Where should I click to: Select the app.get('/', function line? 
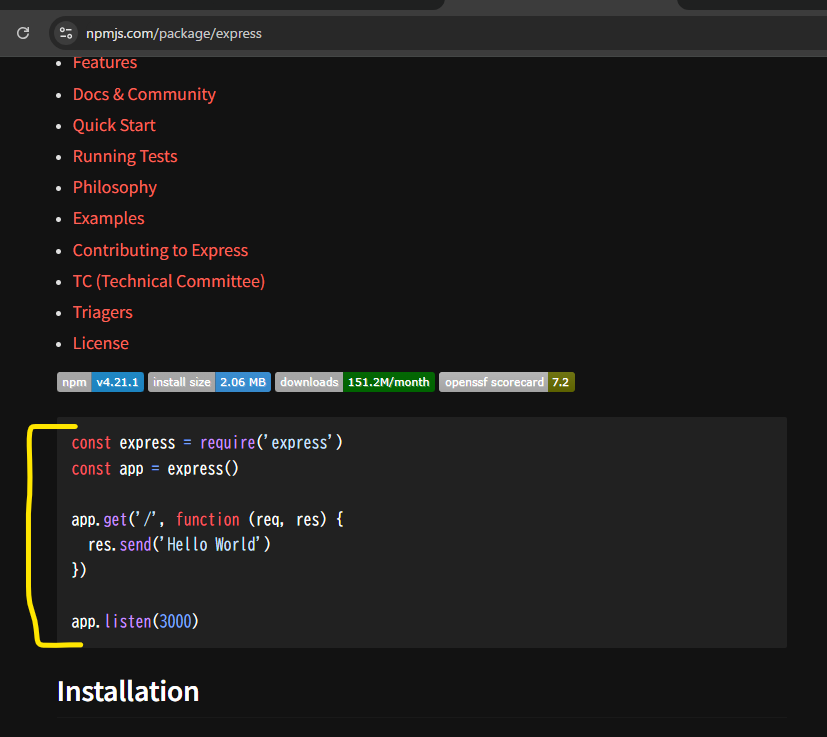click(x=207, y=520)
